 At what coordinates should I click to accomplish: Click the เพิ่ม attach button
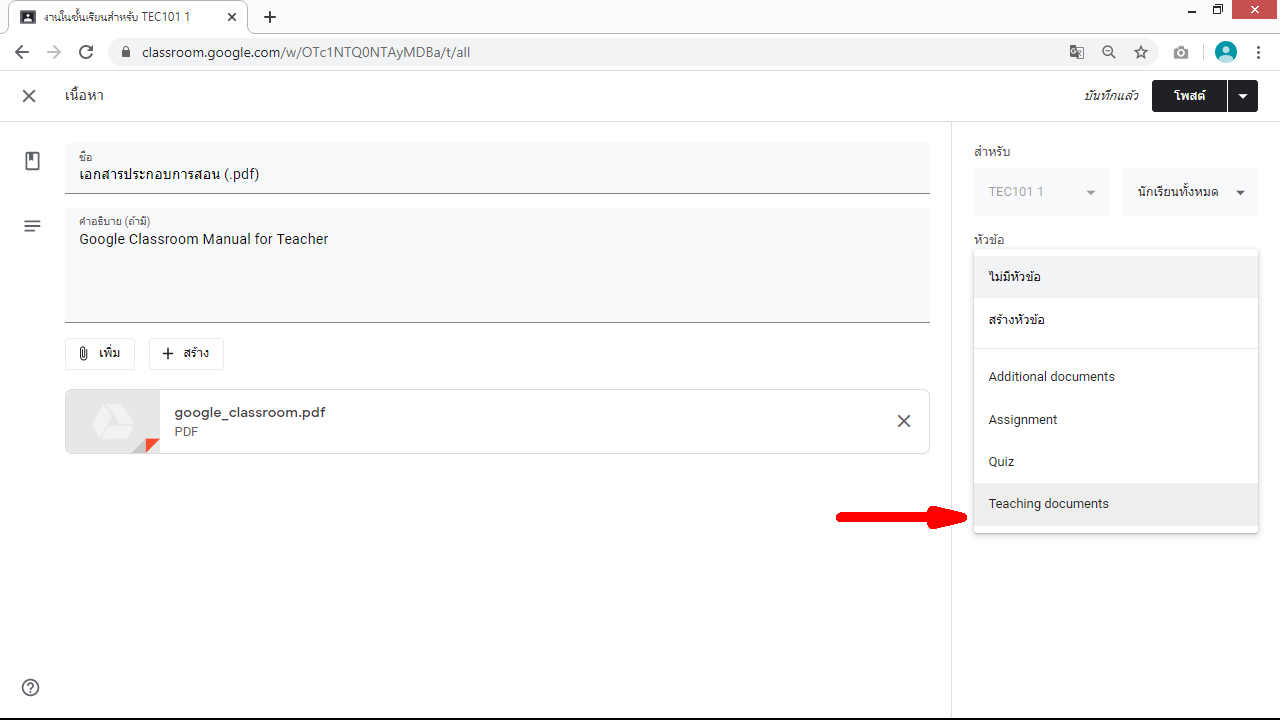coord(100,354)
